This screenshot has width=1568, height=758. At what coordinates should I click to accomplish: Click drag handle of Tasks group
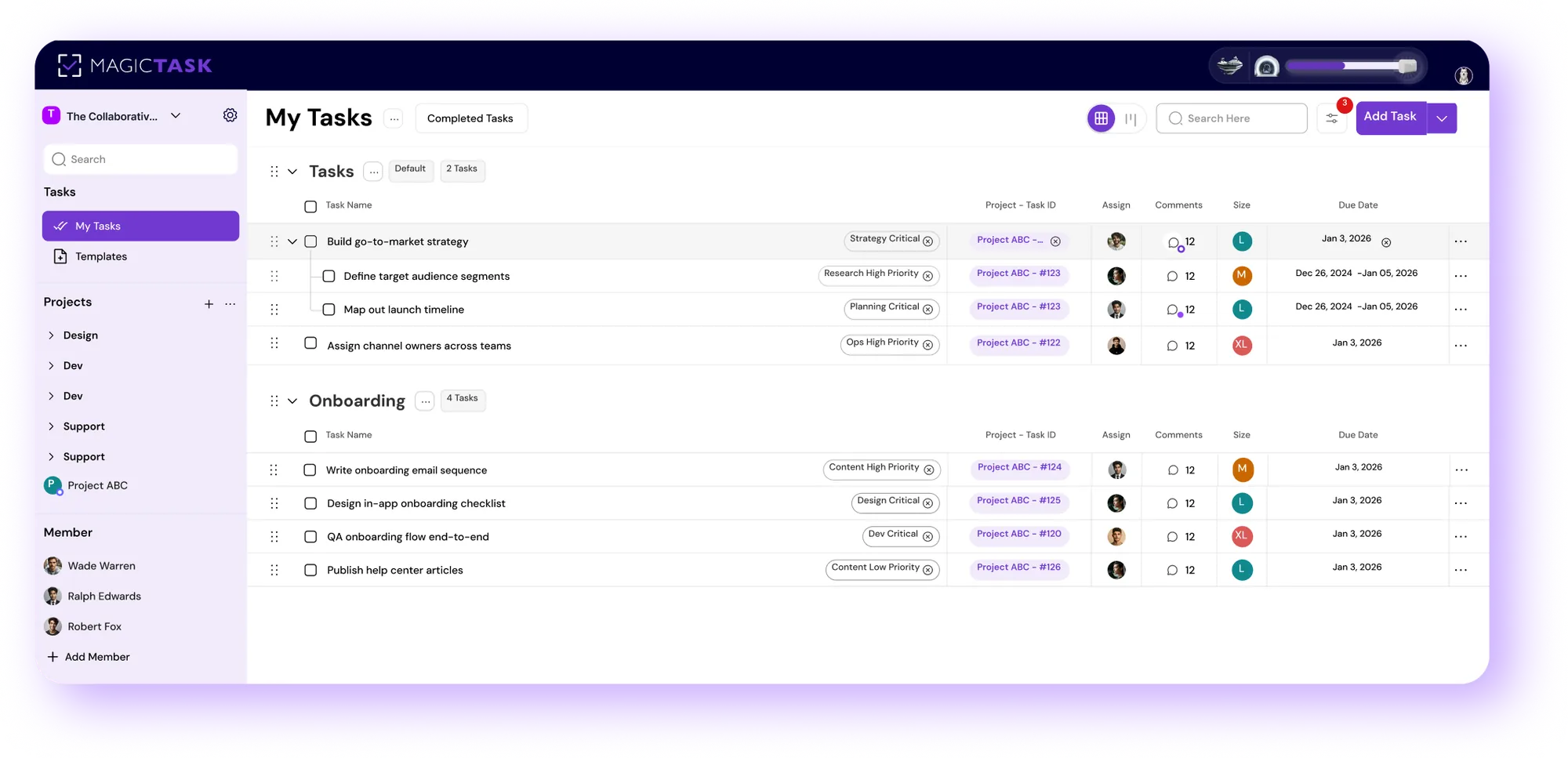click(274, 172)
